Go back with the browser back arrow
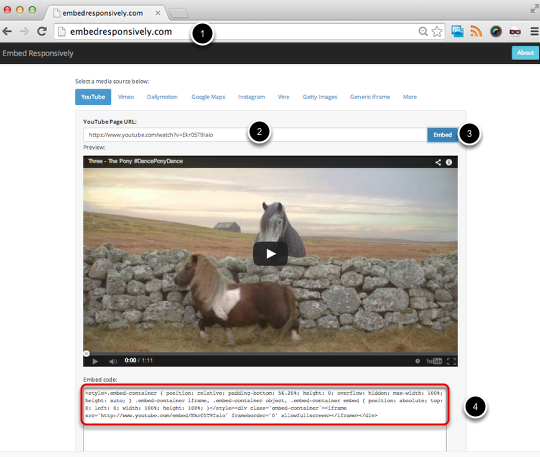This screenshot has height=457, width=540. pos(7,32)
